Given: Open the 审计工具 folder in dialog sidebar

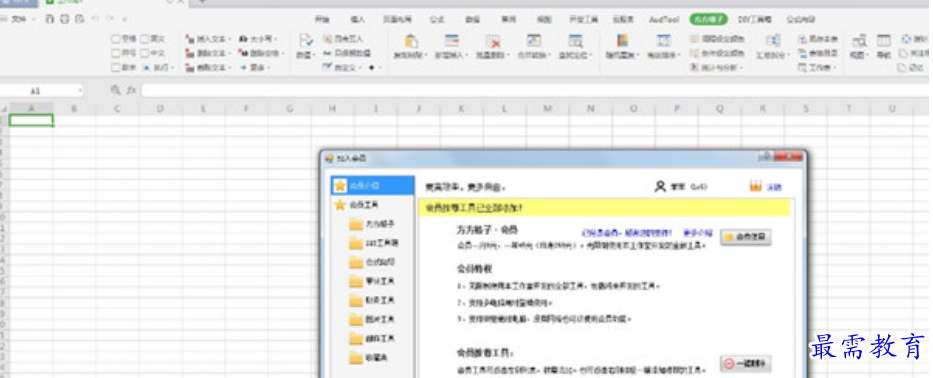Looking at the screenshot, I should [x=372, y=281].
